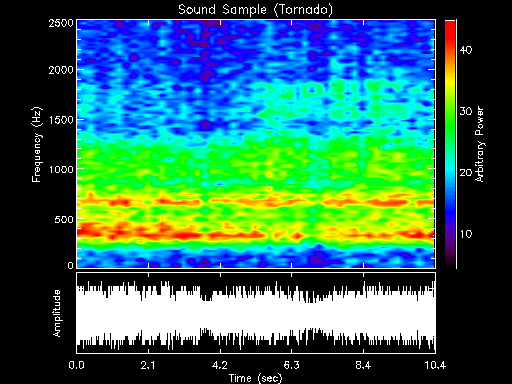Click the 6.3 time axis label
This screenshot has height=384, width=512.
click(x=291, y=365)
